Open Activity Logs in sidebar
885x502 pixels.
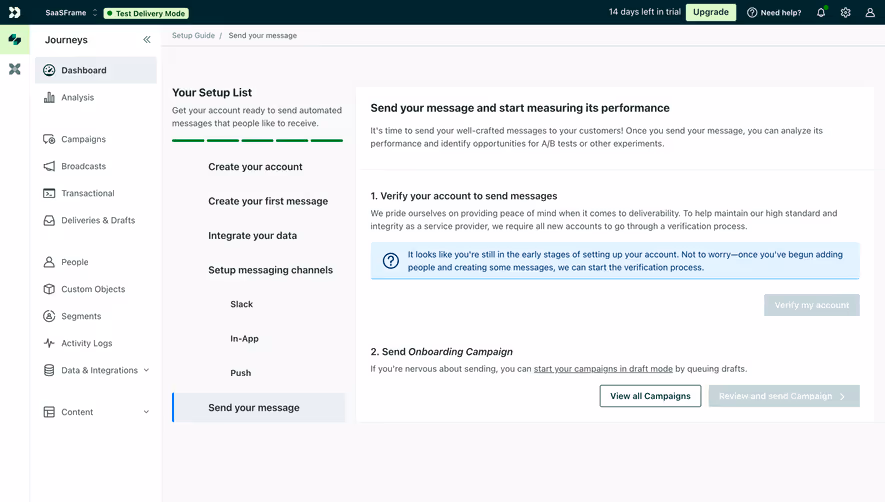tap(96, 343)
